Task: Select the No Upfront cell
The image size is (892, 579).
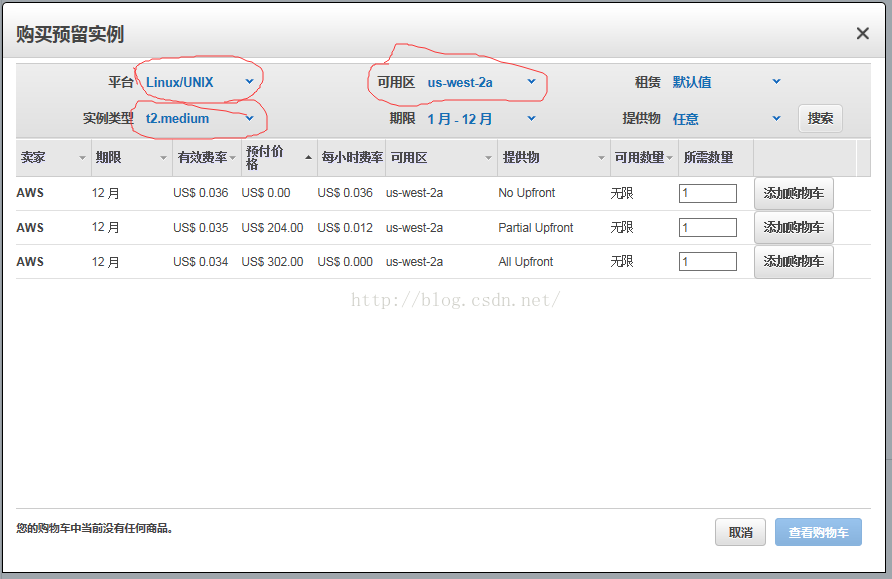Action: point(526,193)
